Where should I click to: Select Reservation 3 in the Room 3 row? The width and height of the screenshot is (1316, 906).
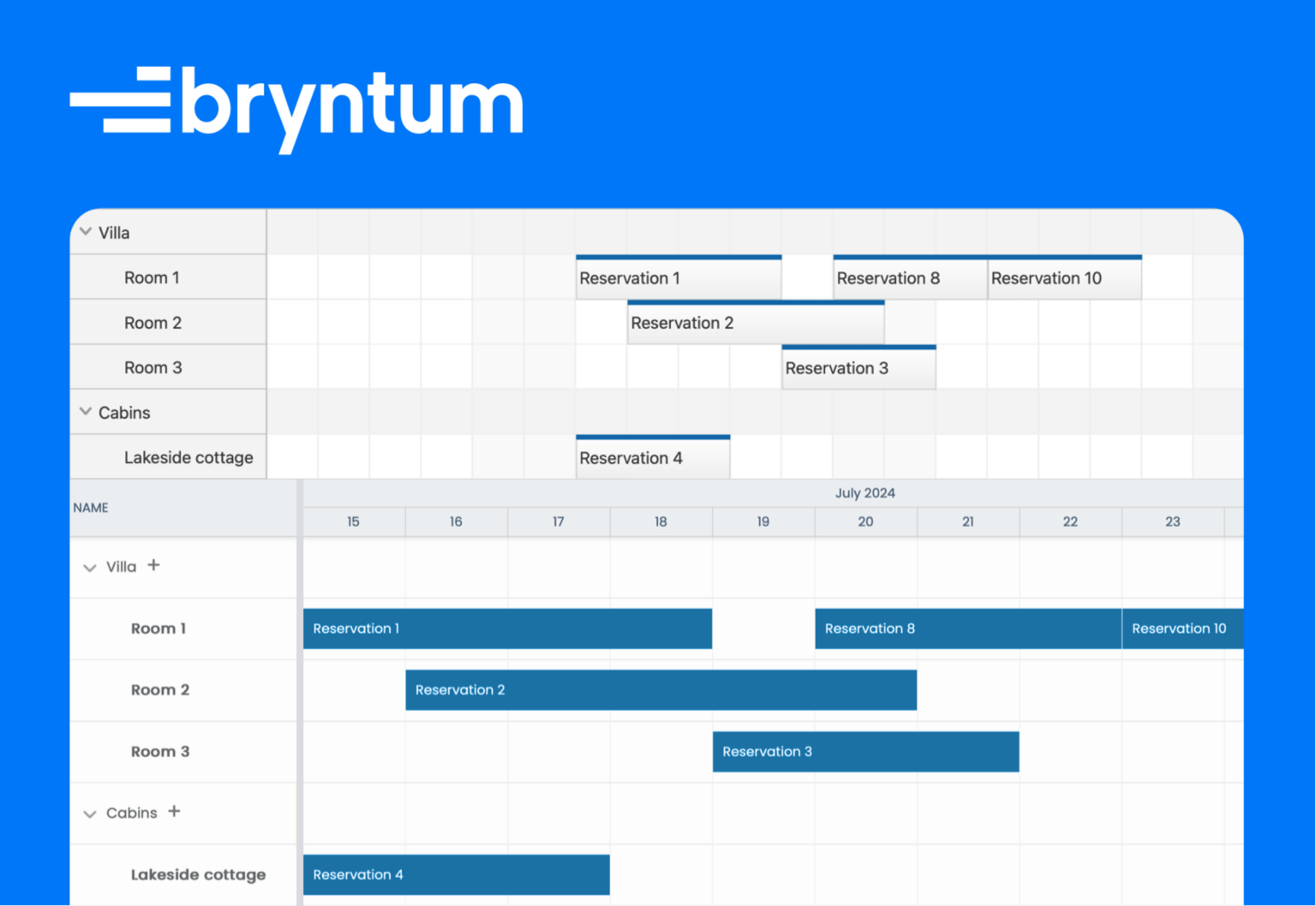click(x=865, y=751)
